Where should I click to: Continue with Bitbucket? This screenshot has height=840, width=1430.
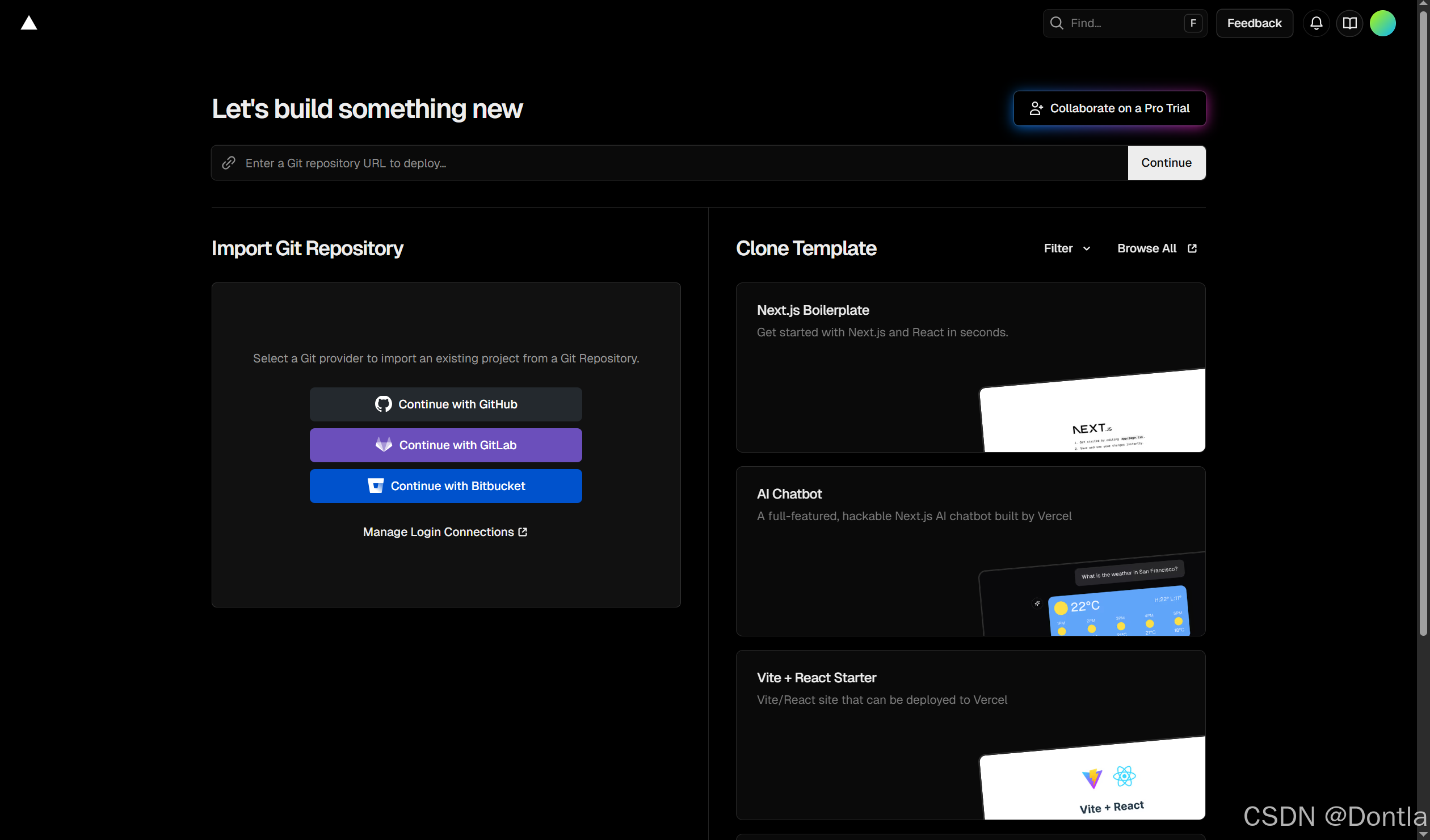click(x=445, y=486)
